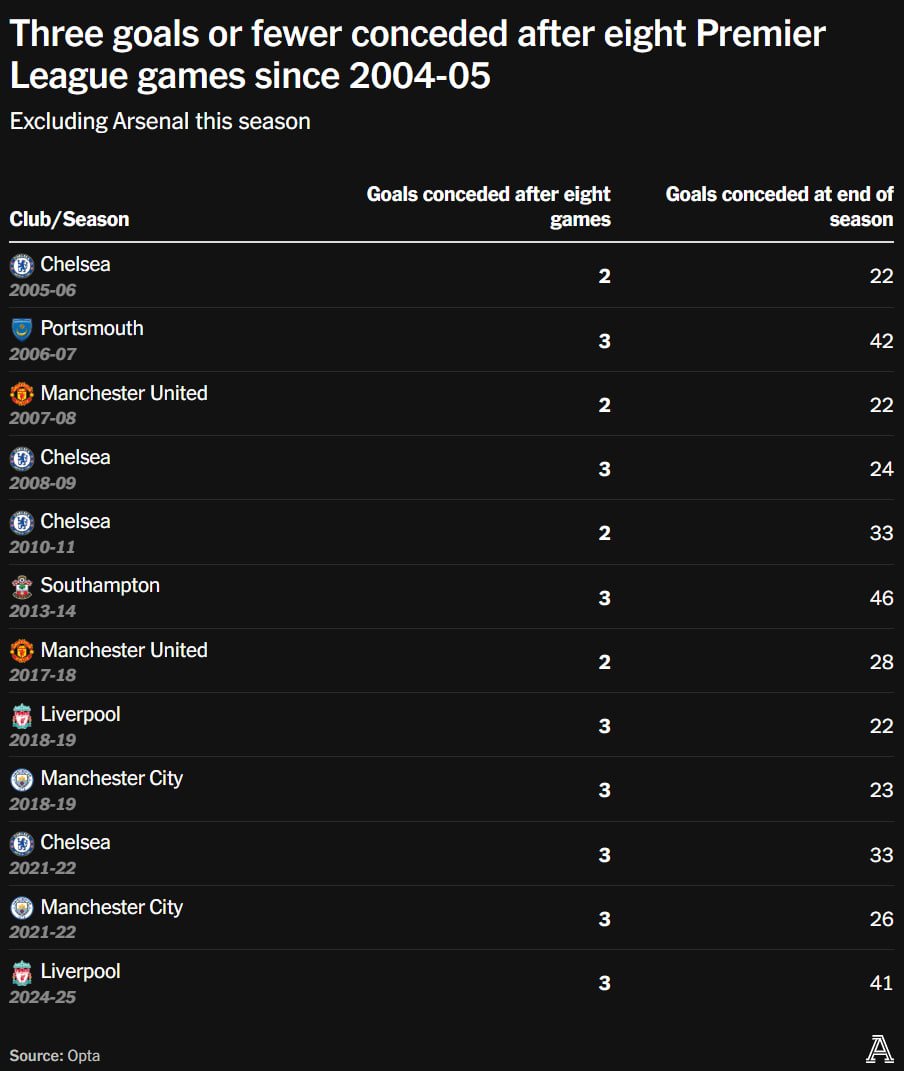Click the Opta source text
Viewport: 904px width, 1071px height.
83,1056
